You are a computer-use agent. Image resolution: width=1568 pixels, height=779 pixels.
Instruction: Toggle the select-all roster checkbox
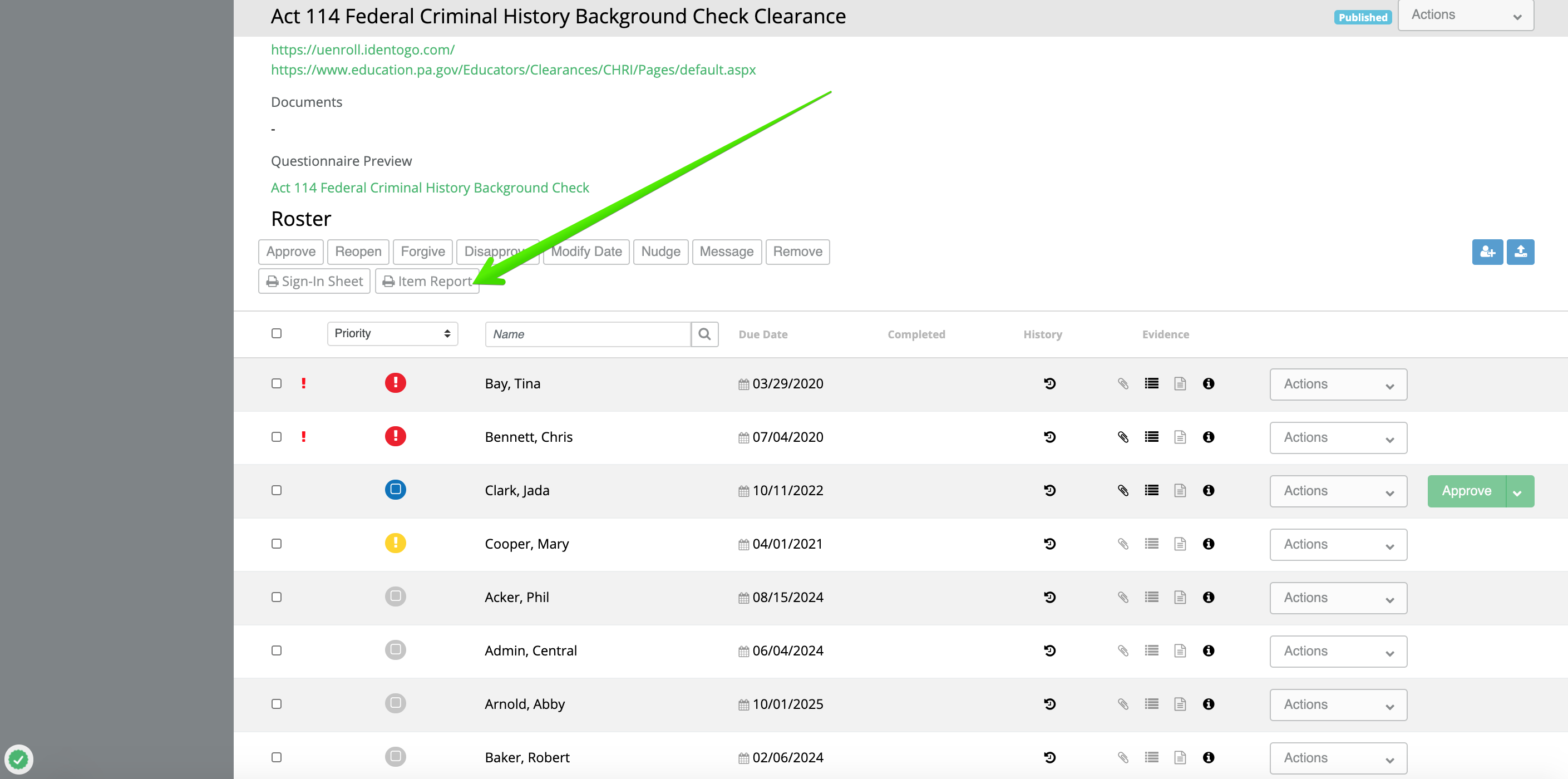(277, 333)
